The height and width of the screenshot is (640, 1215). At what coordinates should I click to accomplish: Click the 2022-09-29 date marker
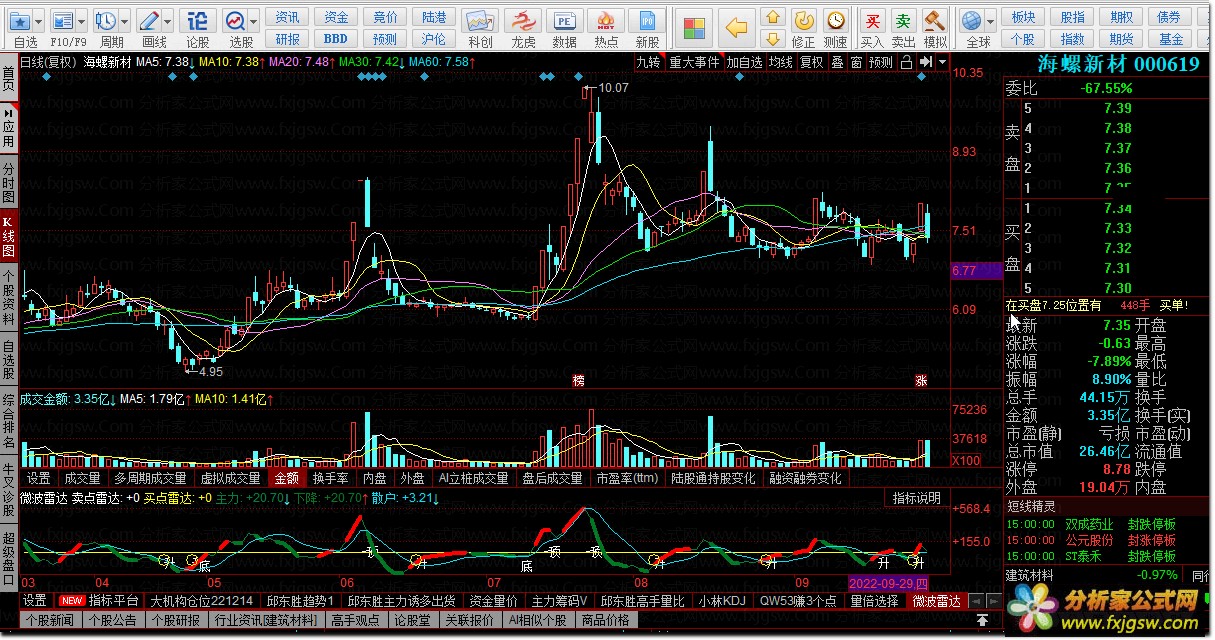click(889, 582)
